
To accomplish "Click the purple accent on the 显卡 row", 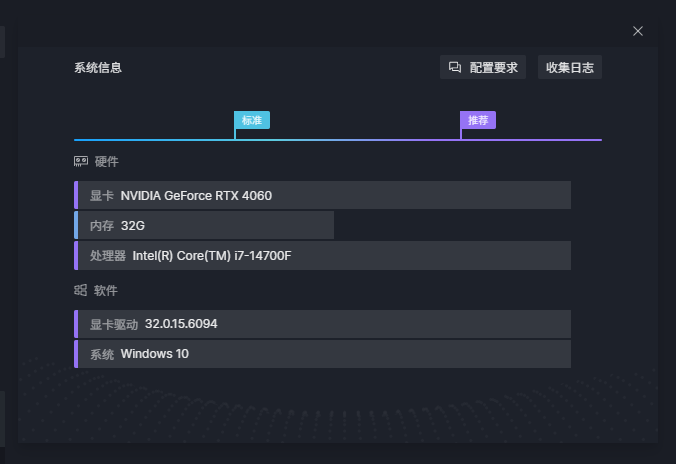I will click(76, 195).
